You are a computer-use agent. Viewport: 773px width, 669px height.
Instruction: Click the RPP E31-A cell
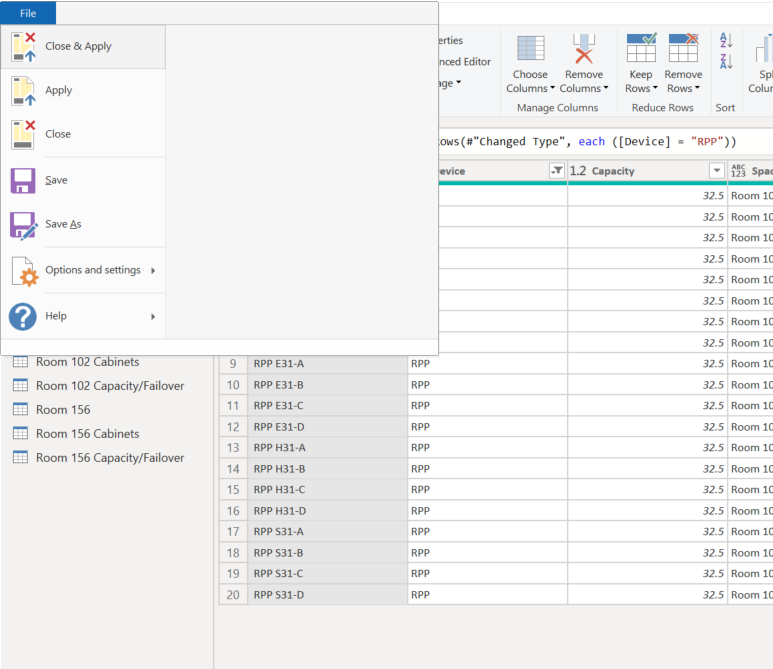point(327,364)
